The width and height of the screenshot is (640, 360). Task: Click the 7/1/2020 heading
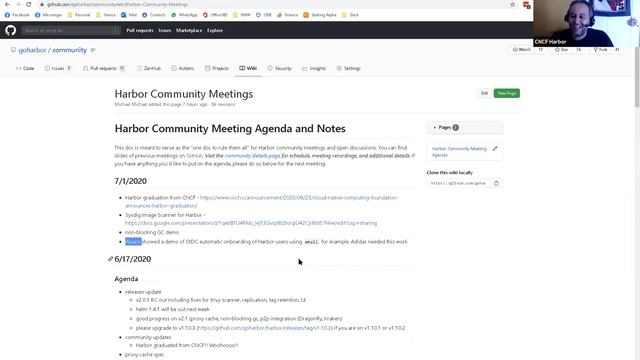coord(131,181)
